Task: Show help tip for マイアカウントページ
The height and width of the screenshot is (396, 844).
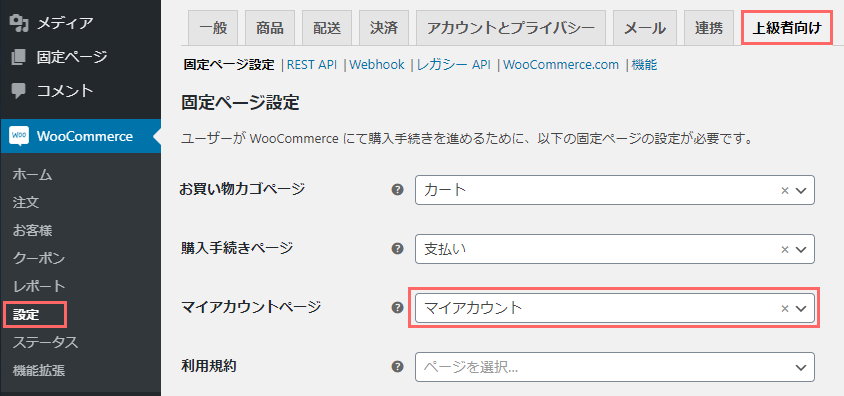Action: pyautogui.click(x=397, y=308)
